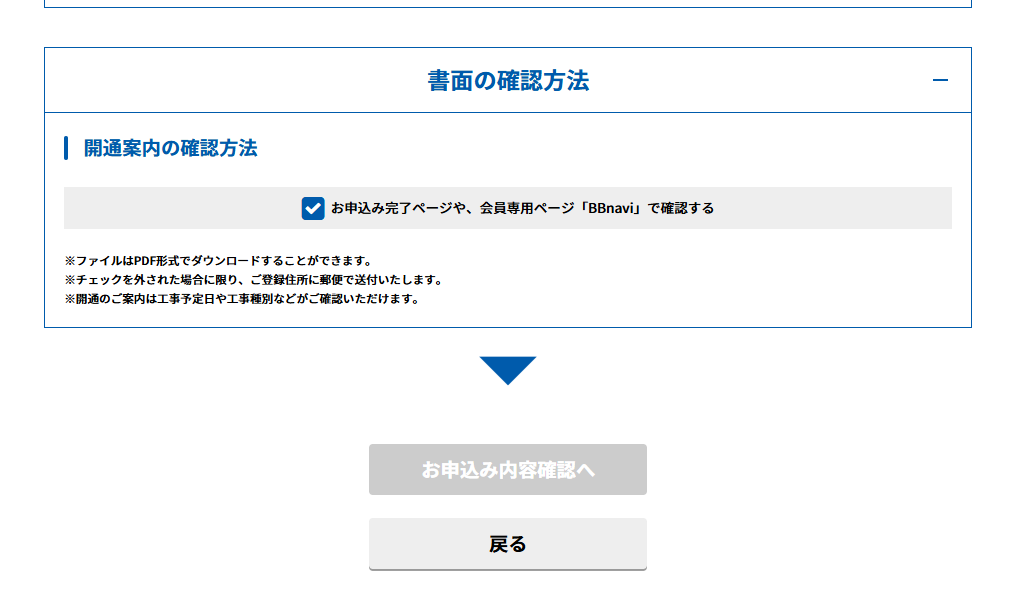This screenshot has width=1014, height=613.
Task: Click the note about 郵便で送付
Action: (x=253, y=280)
